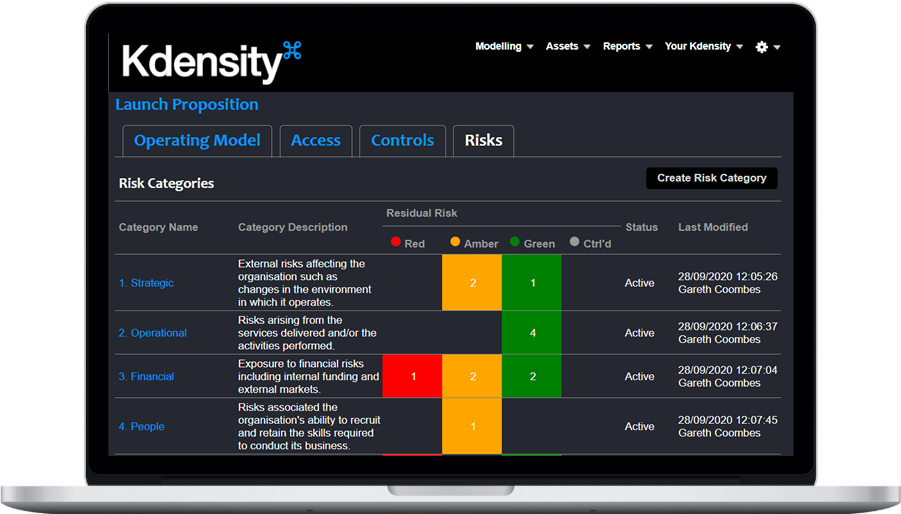Click the 28/09/2020 12:07:45 timestamp
Screen dimensions: 901x514
727,420
